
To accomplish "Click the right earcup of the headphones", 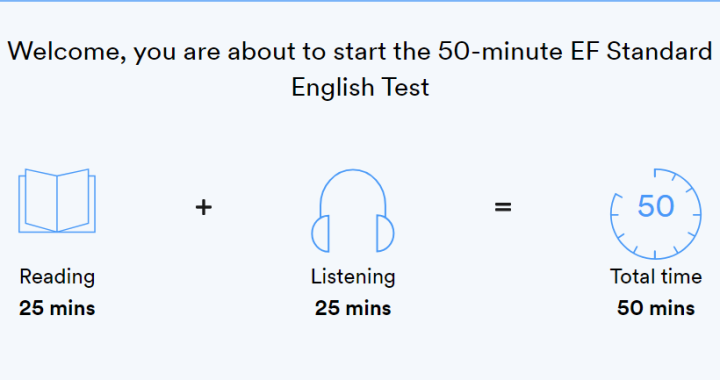I will point(385,234).
